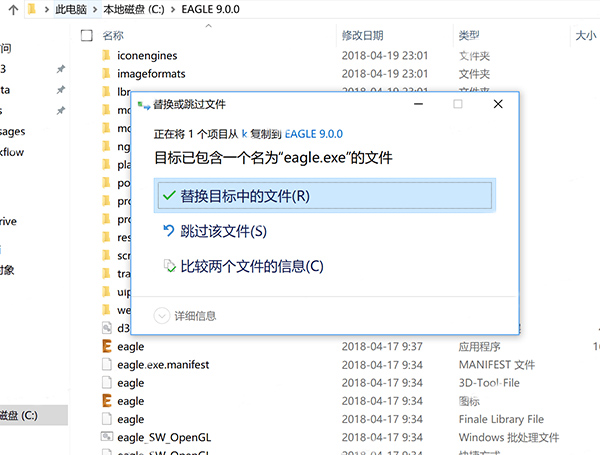Sort files by the Type (类型) column
The height and width of the screenshot is (455, 600).
coord(469,36)
